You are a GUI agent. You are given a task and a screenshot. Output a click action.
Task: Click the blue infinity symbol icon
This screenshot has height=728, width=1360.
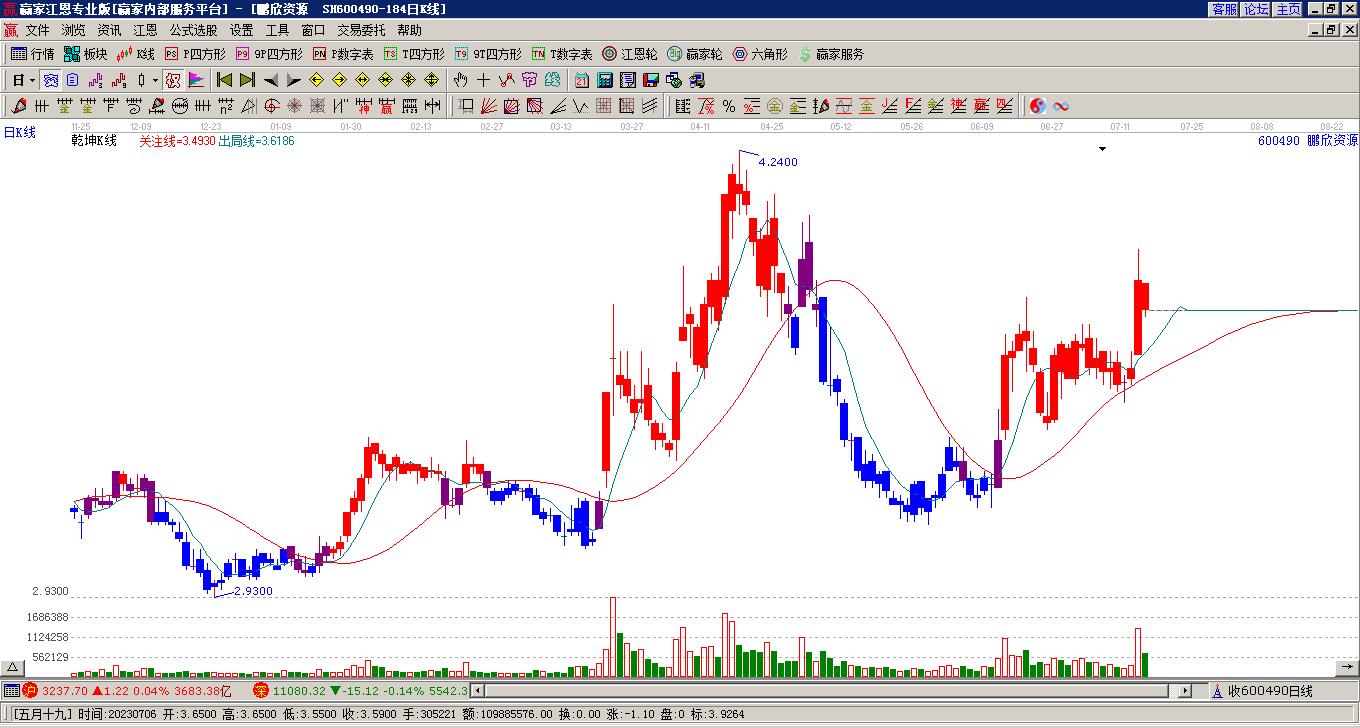pos(1061,106)
